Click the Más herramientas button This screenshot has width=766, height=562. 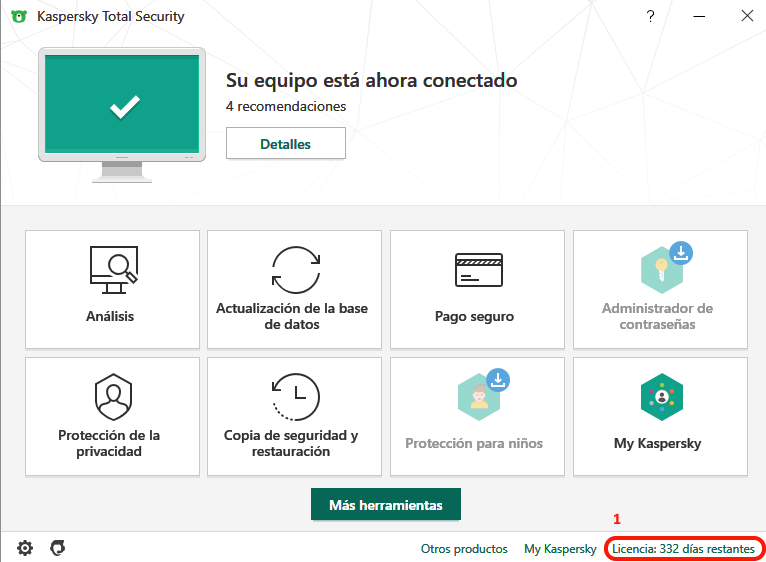tap(386, 504)
